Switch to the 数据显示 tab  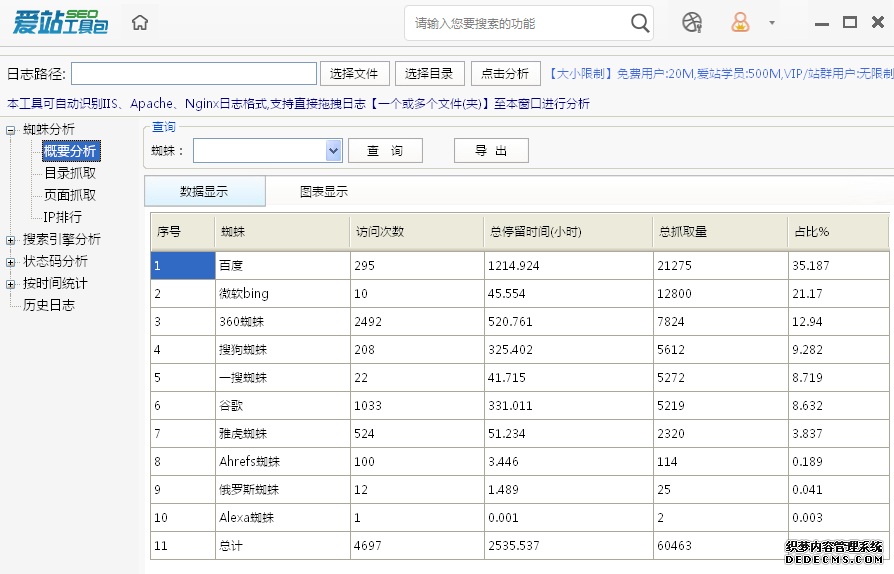[x=205, y=191]
